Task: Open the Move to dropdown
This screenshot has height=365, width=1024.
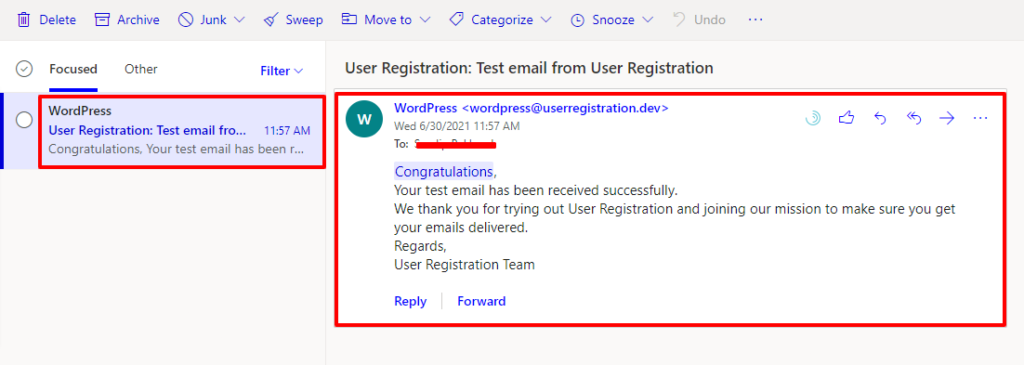Action: (386, 20)
